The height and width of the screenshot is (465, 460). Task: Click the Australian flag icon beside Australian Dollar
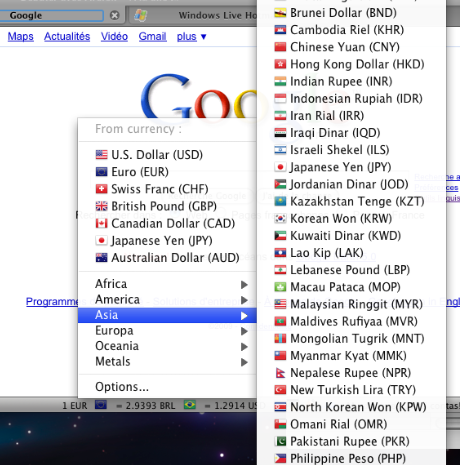coord(101,258)
